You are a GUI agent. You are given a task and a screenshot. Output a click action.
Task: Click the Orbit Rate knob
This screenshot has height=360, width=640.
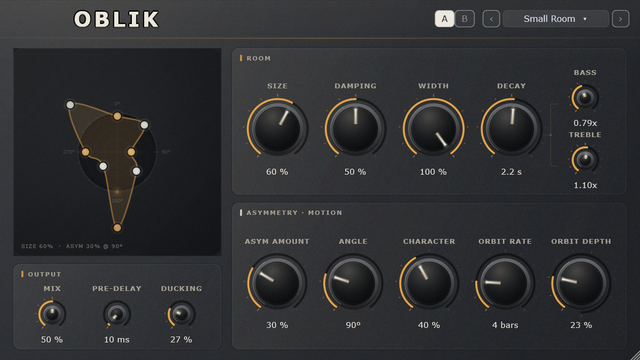point(505,282)
